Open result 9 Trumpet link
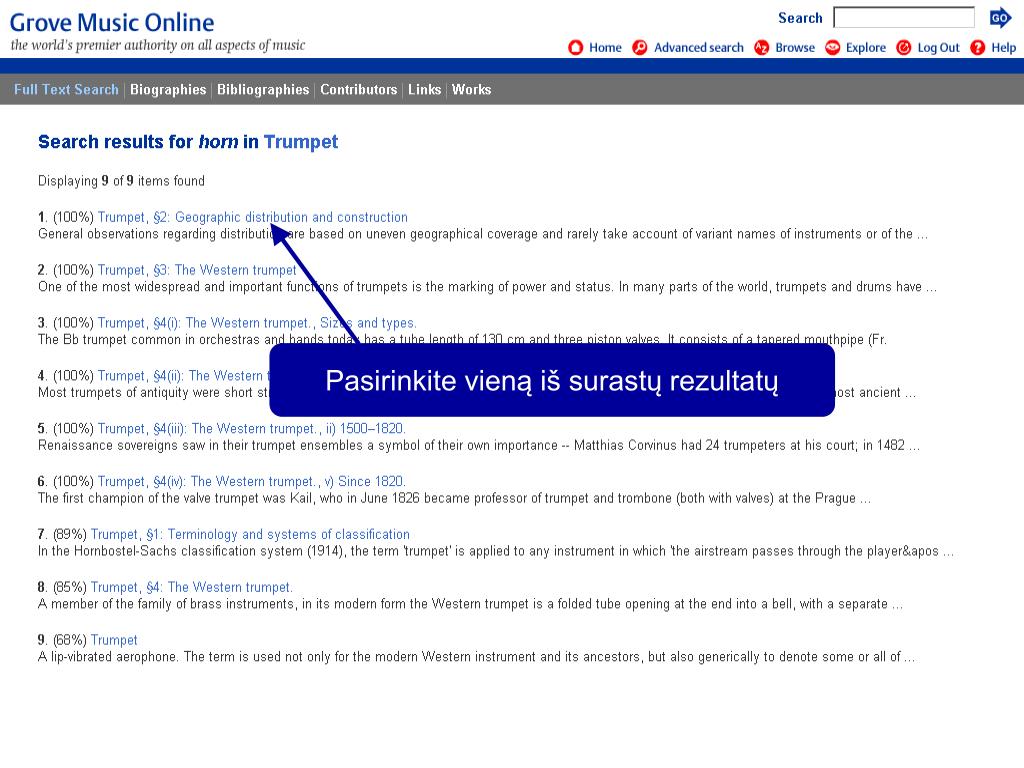 pos(114,640)
